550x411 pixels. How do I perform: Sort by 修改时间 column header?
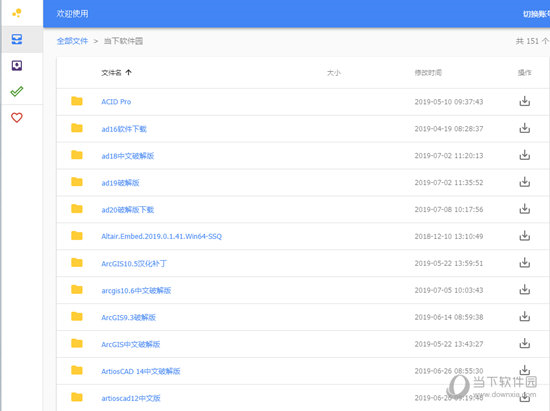pyautogui.click(x=428, y=73)
